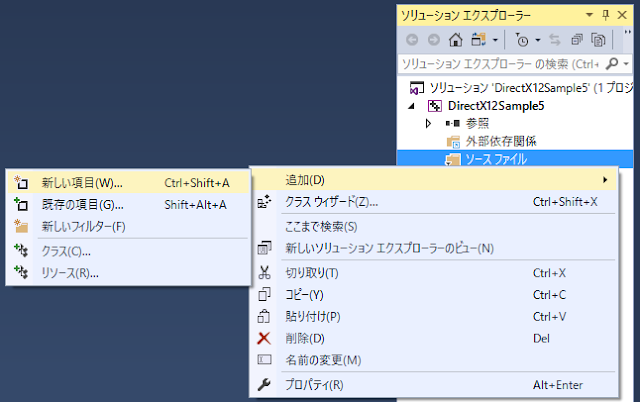This screenshot has height=402, width=640.
Task: Toggle the Show All Files icon
Action: (x=598, y=40)
